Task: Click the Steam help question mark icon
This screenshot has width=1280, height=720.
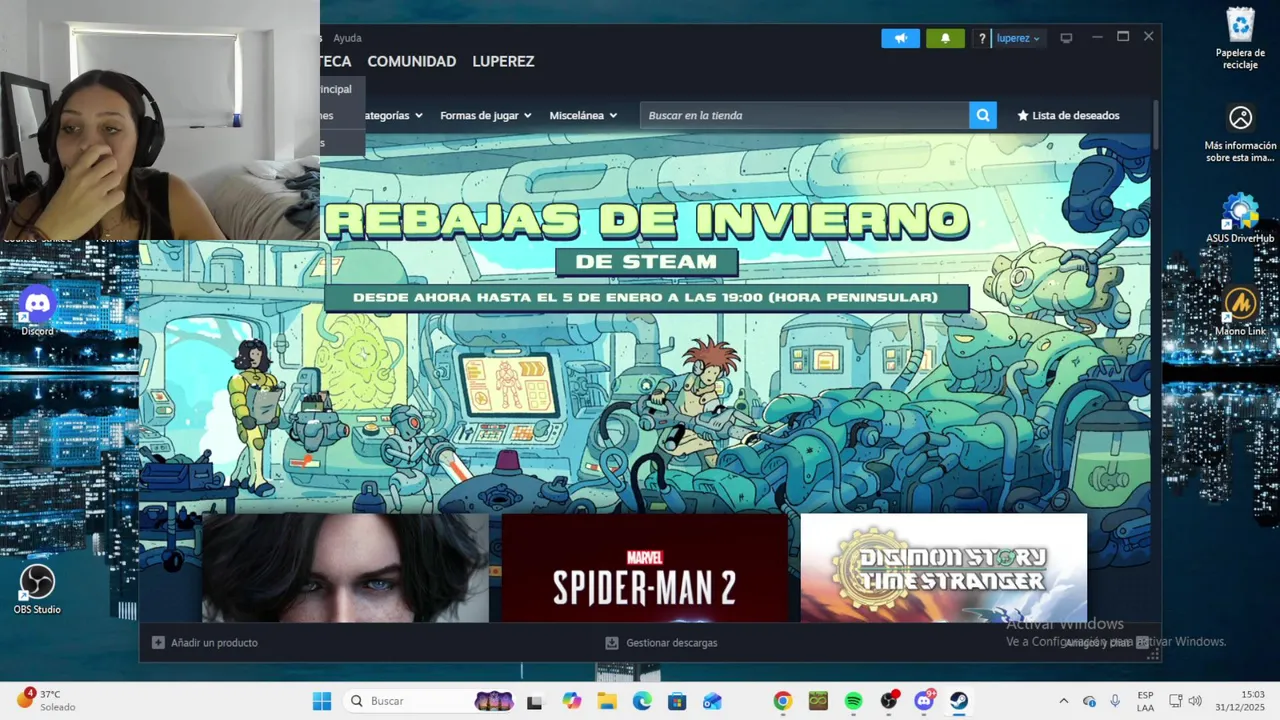Action: tap(982, 38)
